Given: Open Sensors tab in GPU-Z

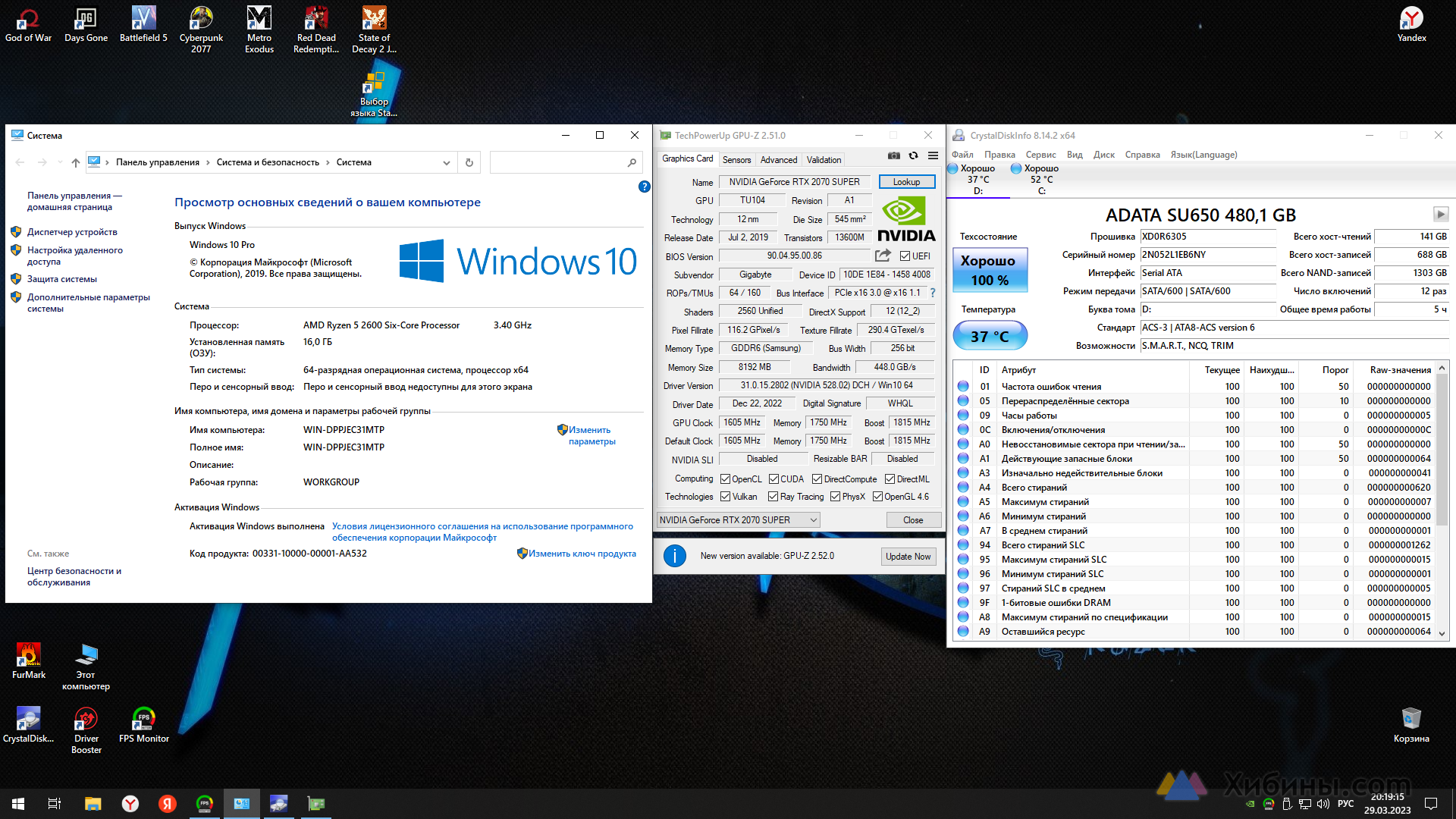Looking at the screenshot, I should (x=736, y=160).
